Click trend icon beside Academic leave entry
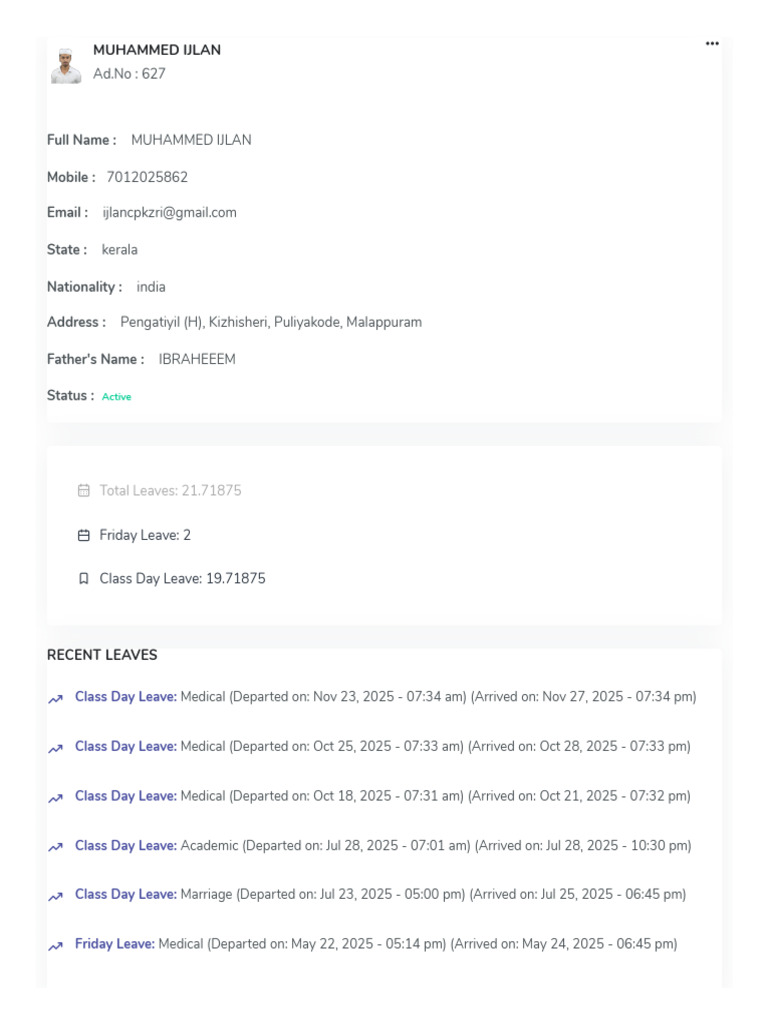The image size is (768, 1024). [56, 848]
